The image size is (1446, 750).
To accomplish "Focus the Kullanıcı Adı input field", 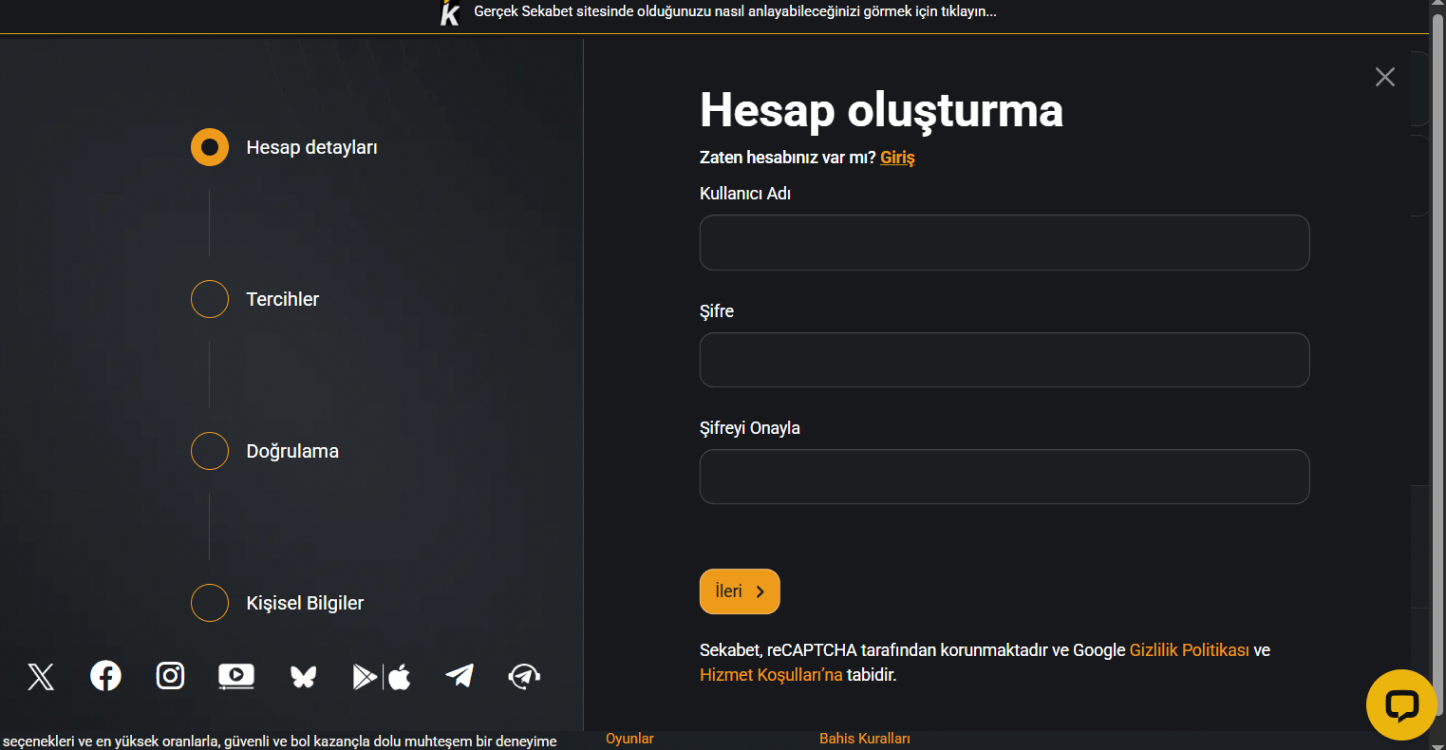I will 1004,243.
